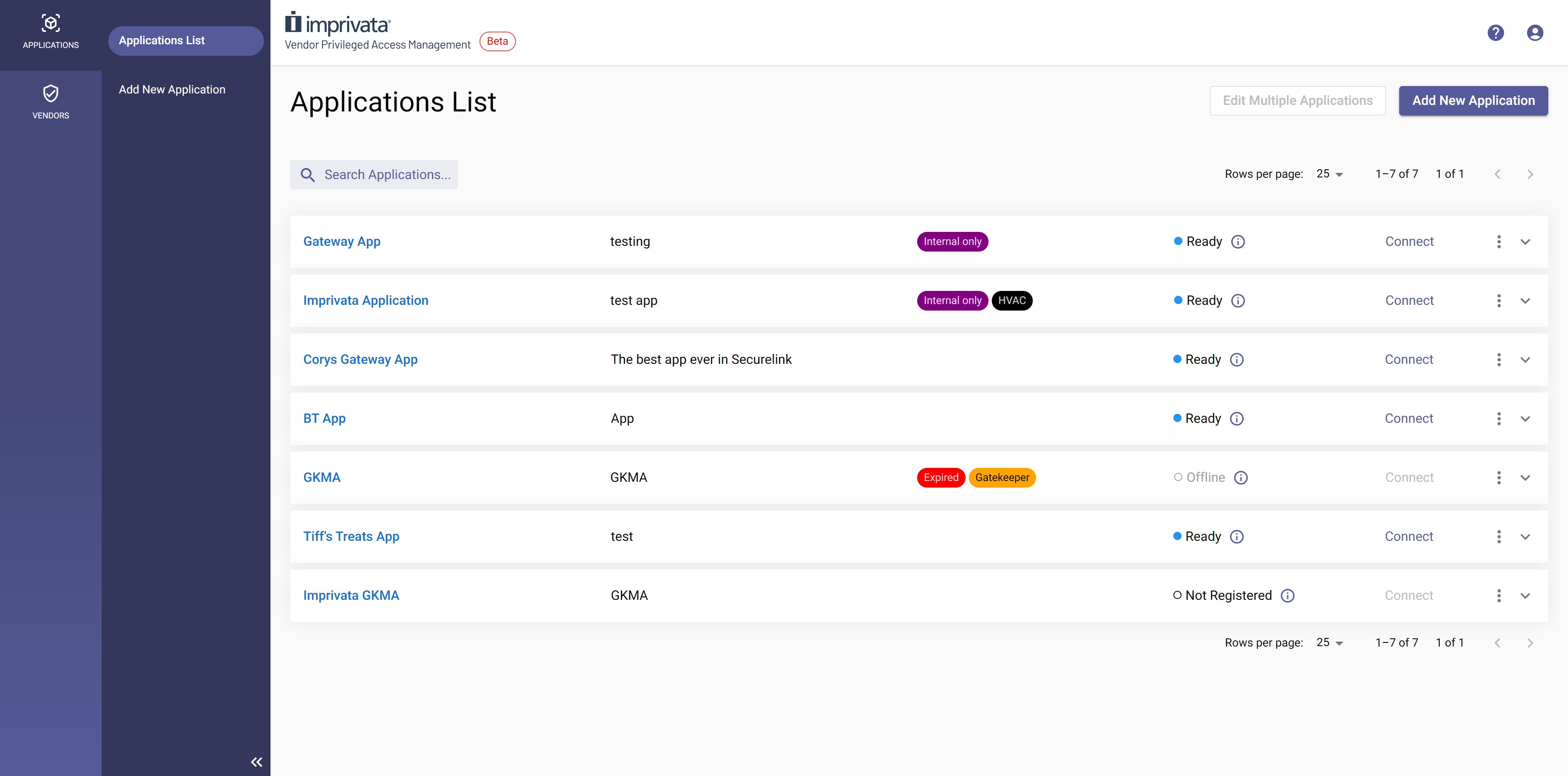1568x776 pixels.
Task: Click the Imprivata logo in the header
Action: coord(338,23)
